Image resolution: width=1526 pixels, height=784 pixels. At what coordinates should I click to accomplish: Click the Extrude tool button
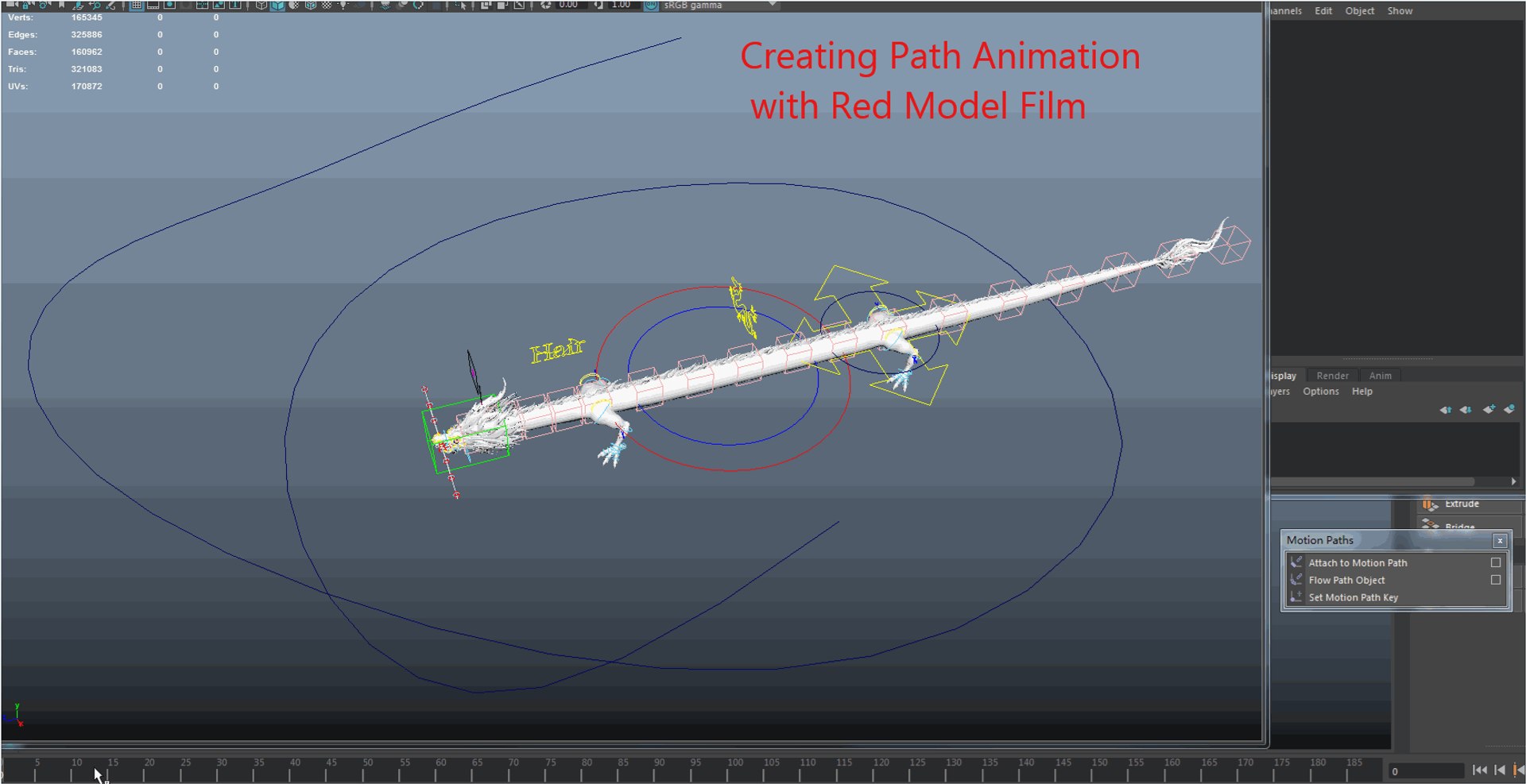(1470, 504)
